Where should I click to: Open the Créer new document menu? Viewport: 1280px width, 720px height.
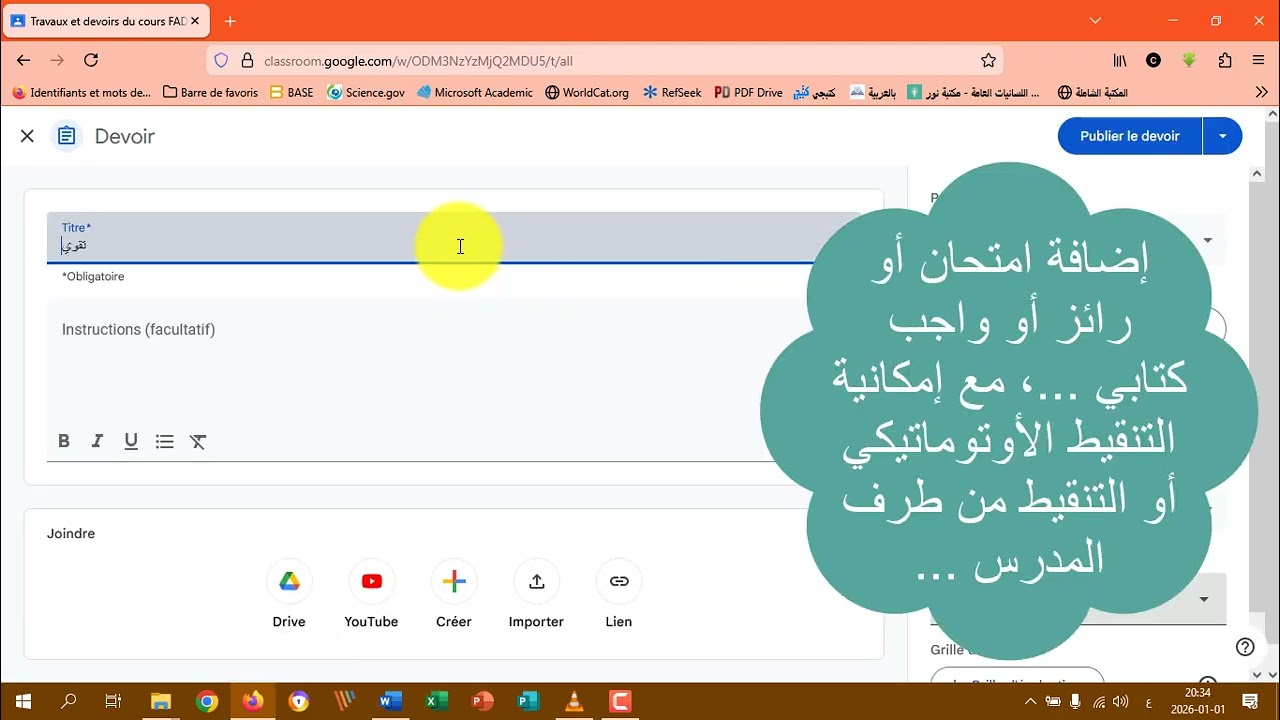[x=454, y=581]
